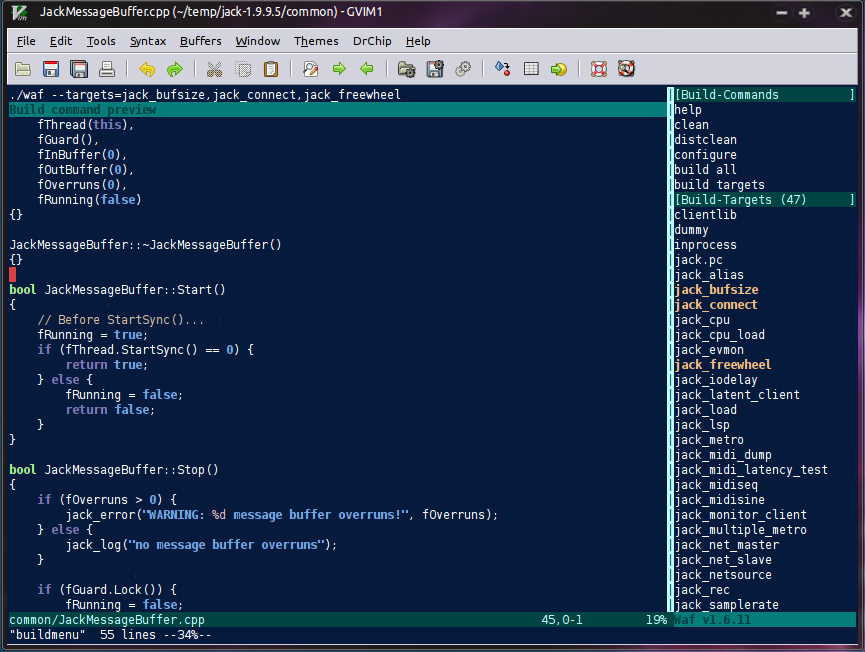
Task: Click the Build tags table icon
Action: click(x=531, y=69)
